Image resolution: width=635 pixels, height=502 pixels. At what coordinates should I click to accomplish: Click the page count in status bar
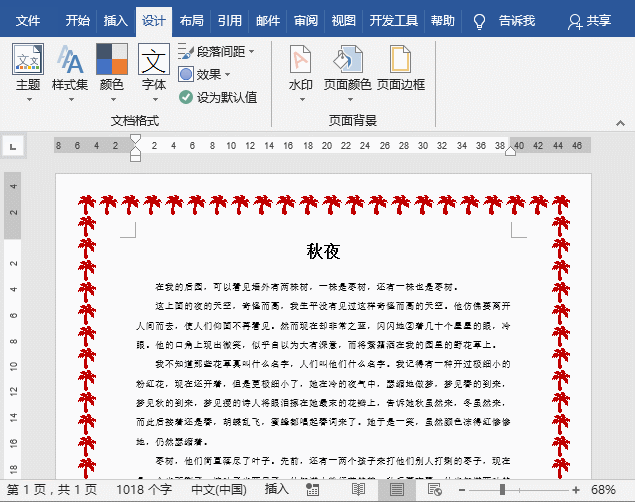click(51, 490)
